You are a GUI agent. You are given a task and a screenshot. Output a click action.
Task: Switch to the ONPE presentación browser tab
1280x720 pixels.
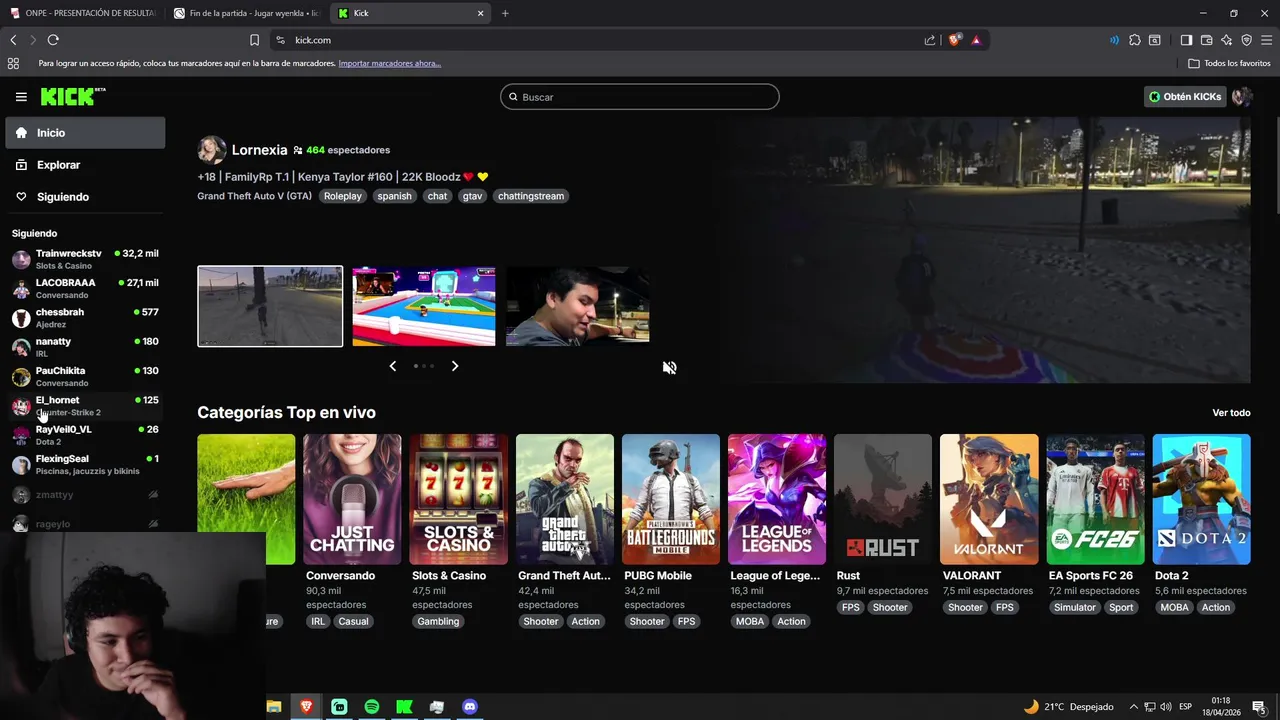point(83,13)
